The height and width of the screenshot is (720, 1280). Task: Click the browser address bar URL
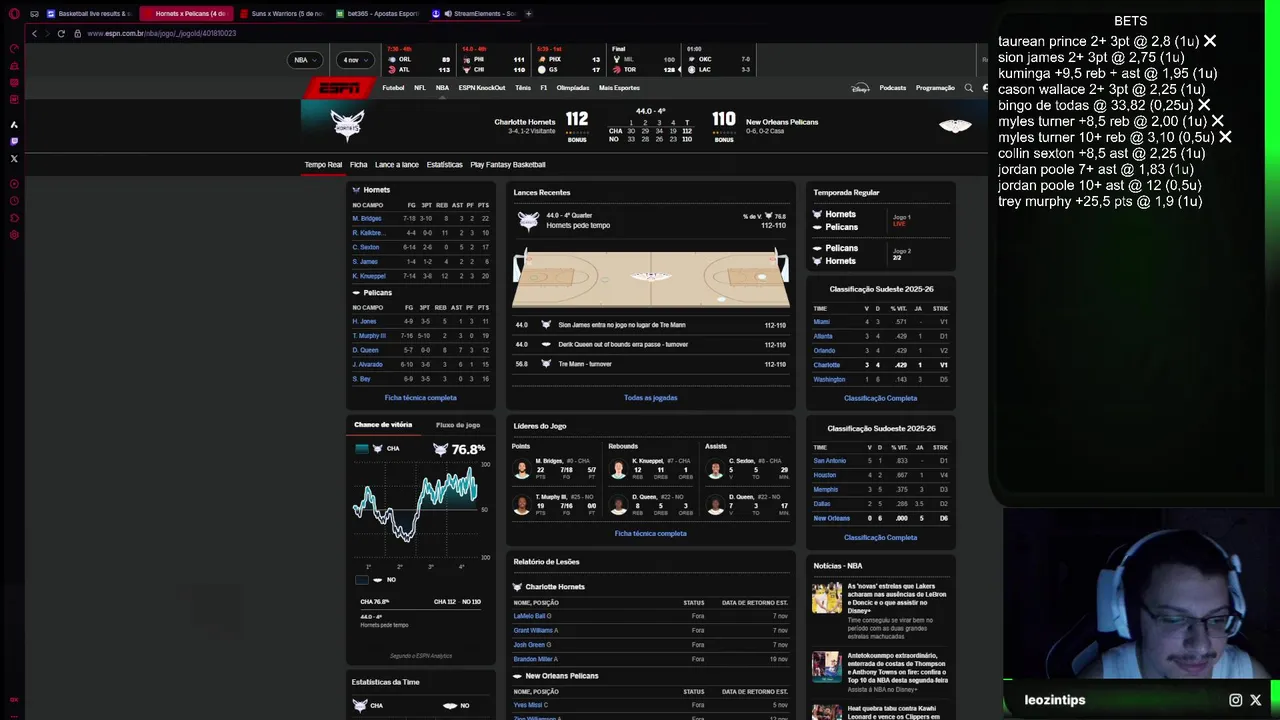(x=161, y=33)
